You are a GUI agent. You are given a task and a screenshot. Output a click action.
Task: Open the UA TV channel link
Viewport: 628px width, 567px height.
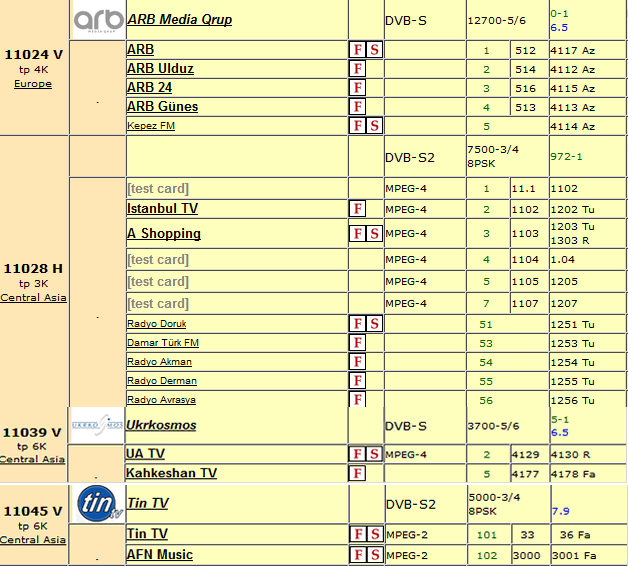click(x=145, y=454)
